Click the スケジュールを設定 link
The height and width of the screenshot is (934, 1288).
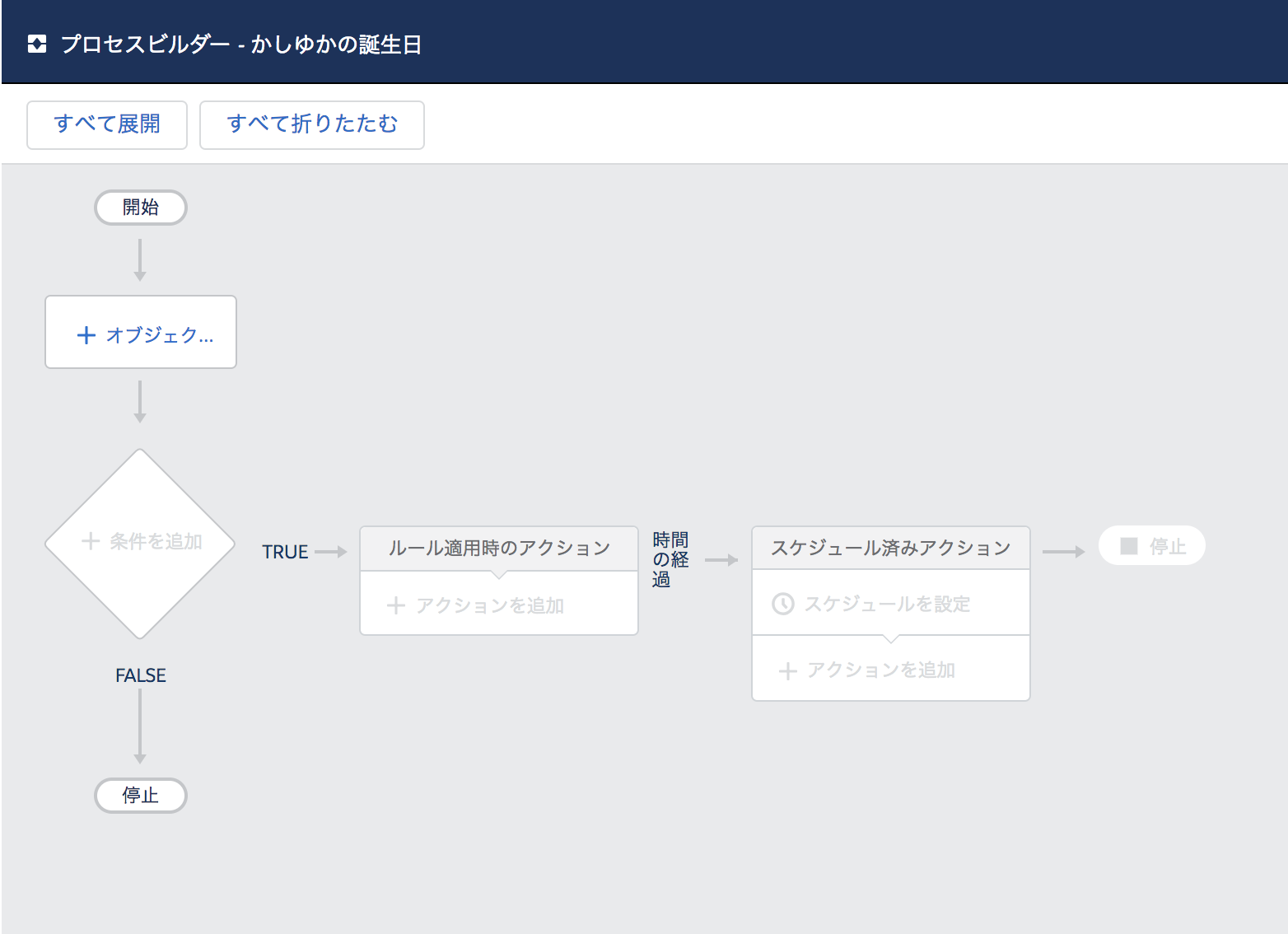[887, 604]
